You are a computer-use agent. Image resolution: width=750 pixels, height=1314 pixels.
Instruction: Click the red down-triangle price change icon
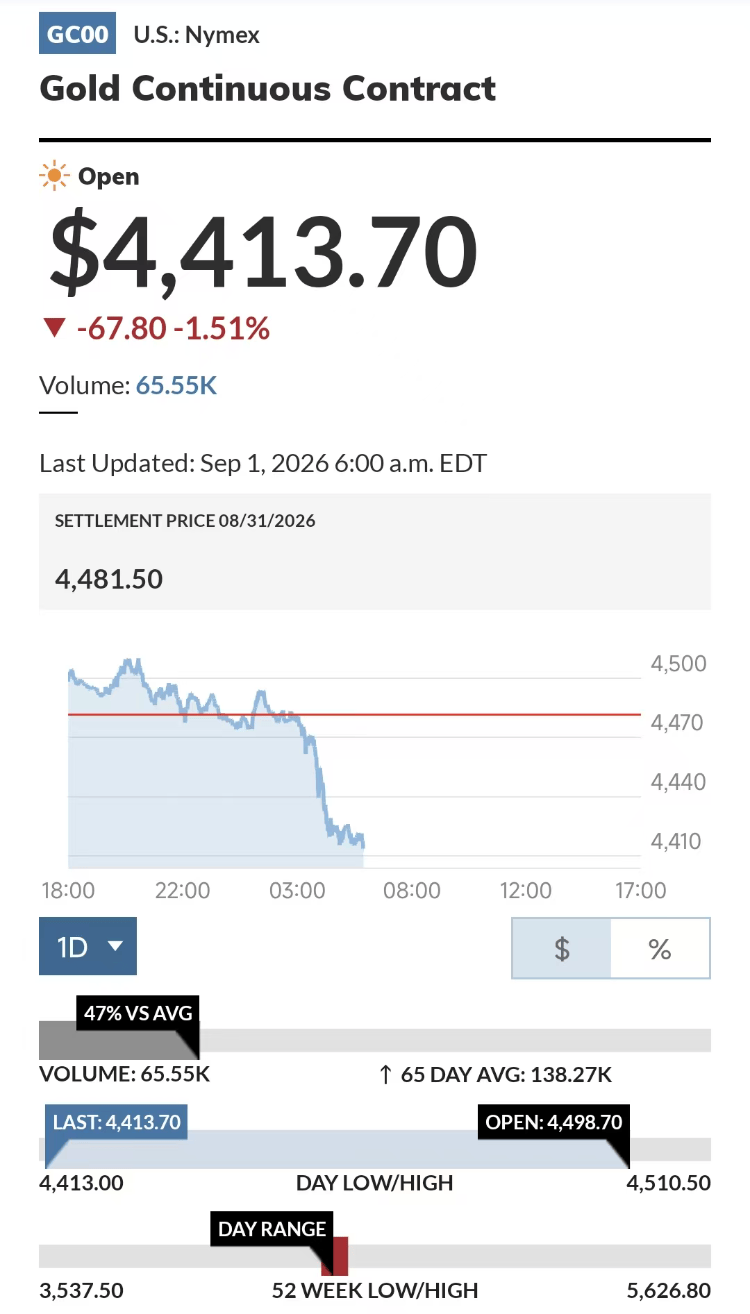pyautogui.click(x=54, y=329)
